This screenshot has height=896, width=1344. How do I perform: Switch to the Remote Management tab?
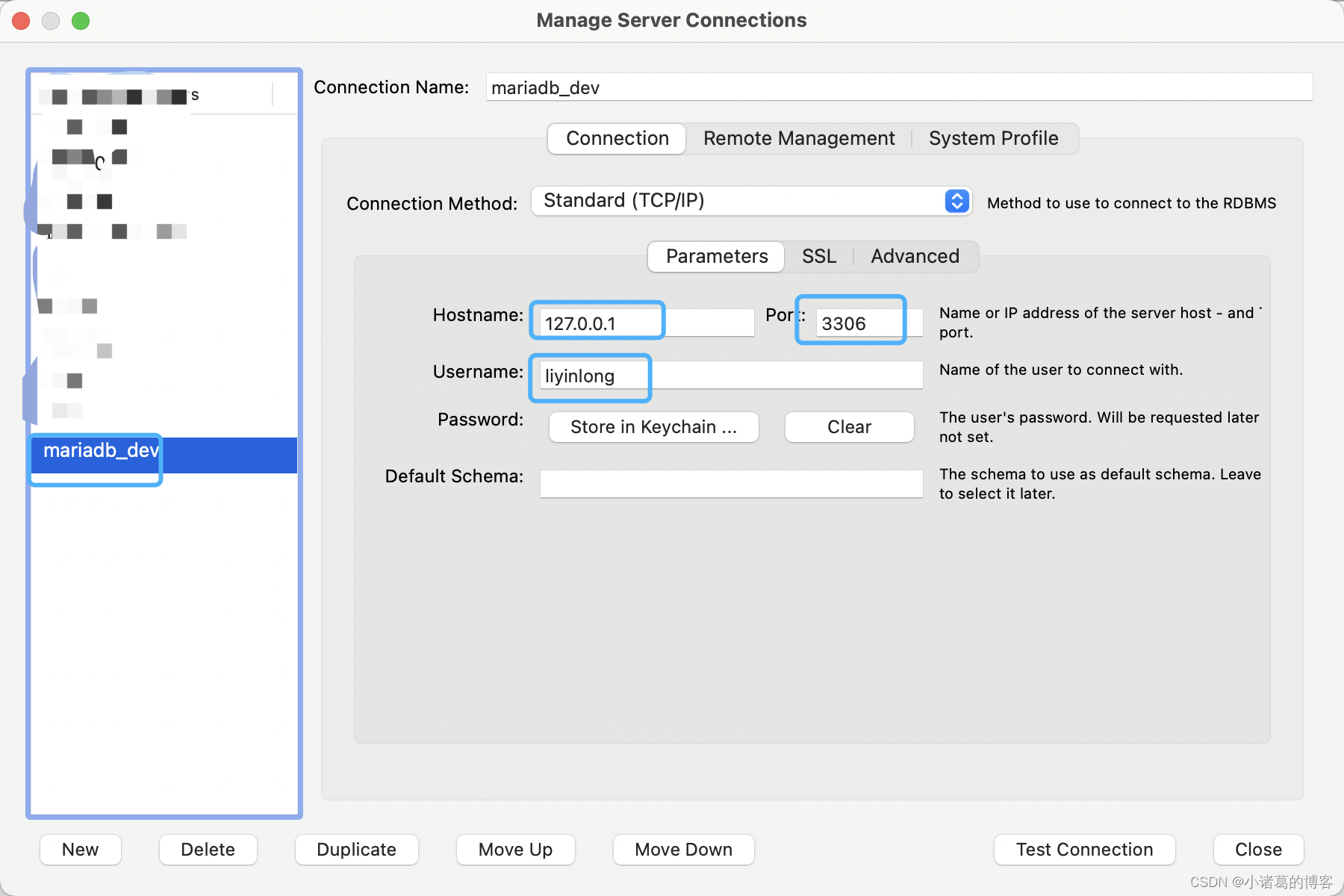797,138
